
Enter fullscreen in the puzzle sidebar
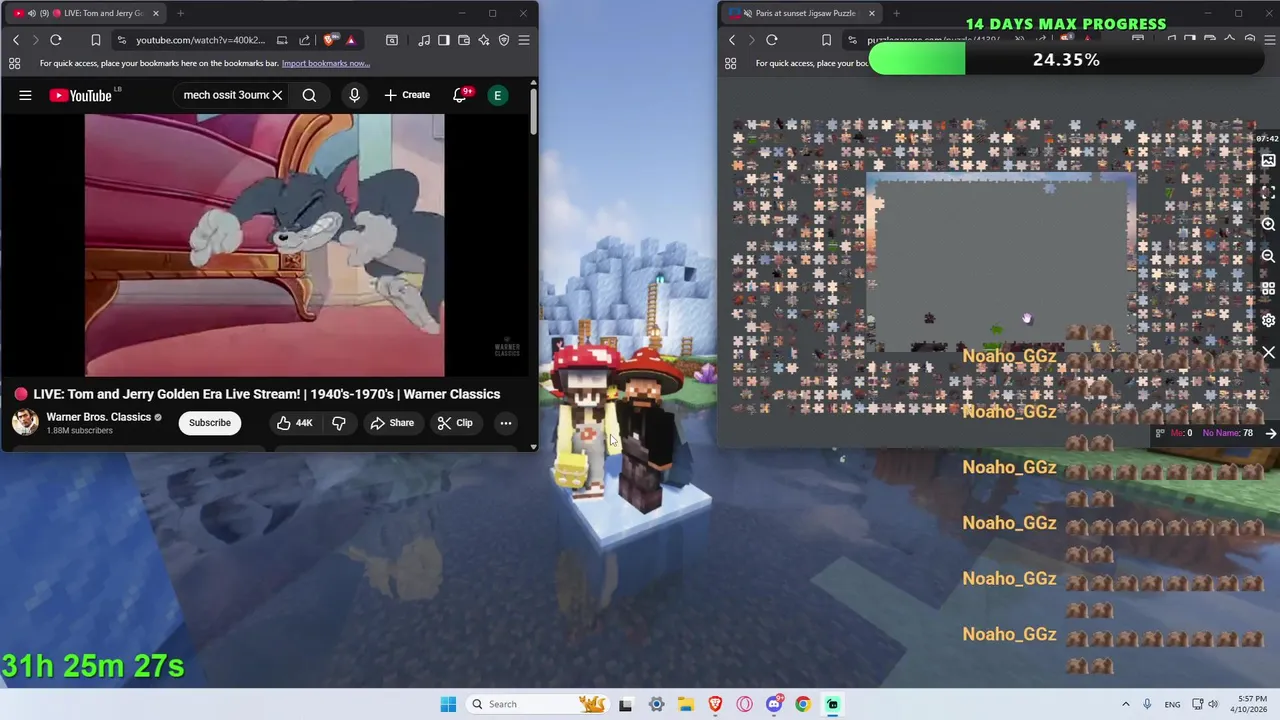pyautogui.click(x=1268, y=192)
